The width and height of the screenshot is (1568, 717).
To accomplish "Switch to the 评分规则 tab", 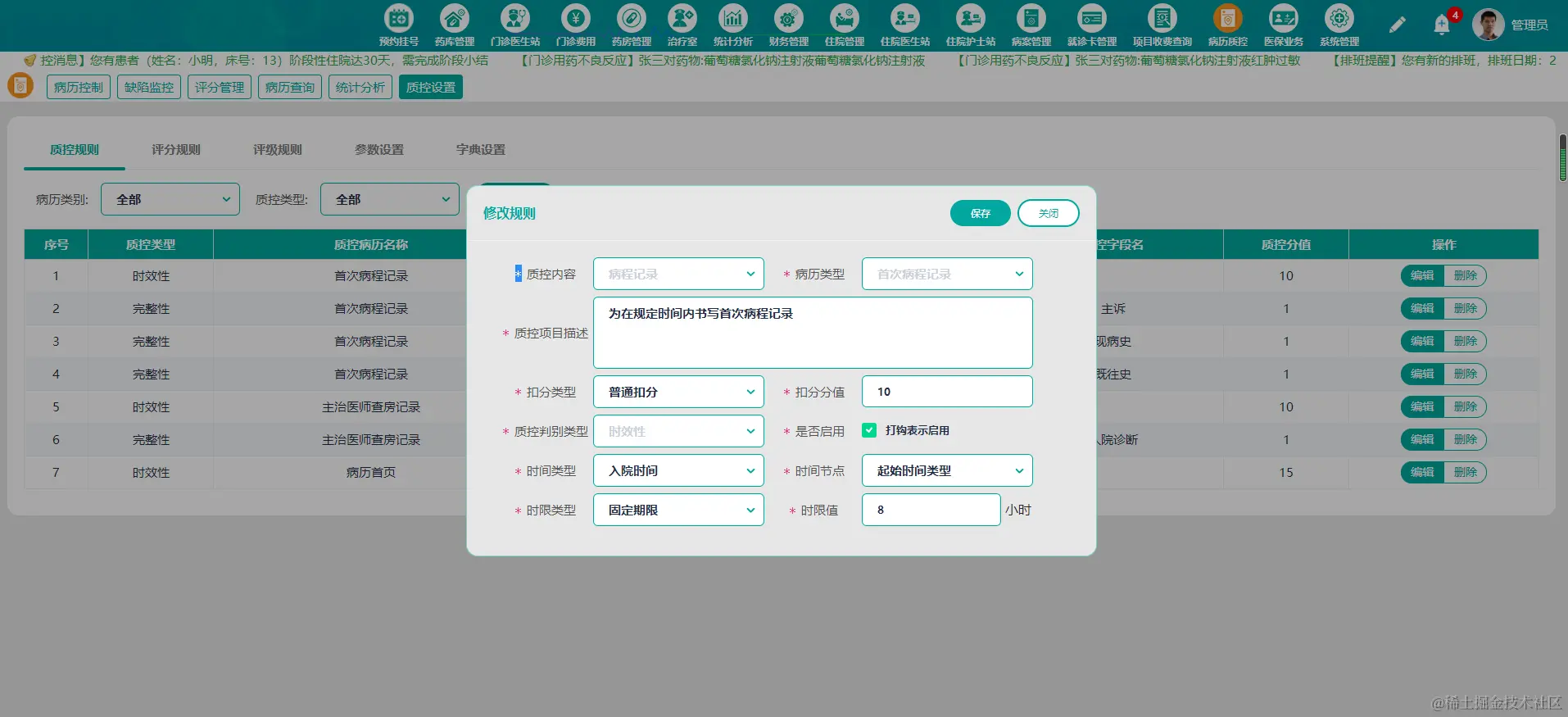I will pos(176,150).
